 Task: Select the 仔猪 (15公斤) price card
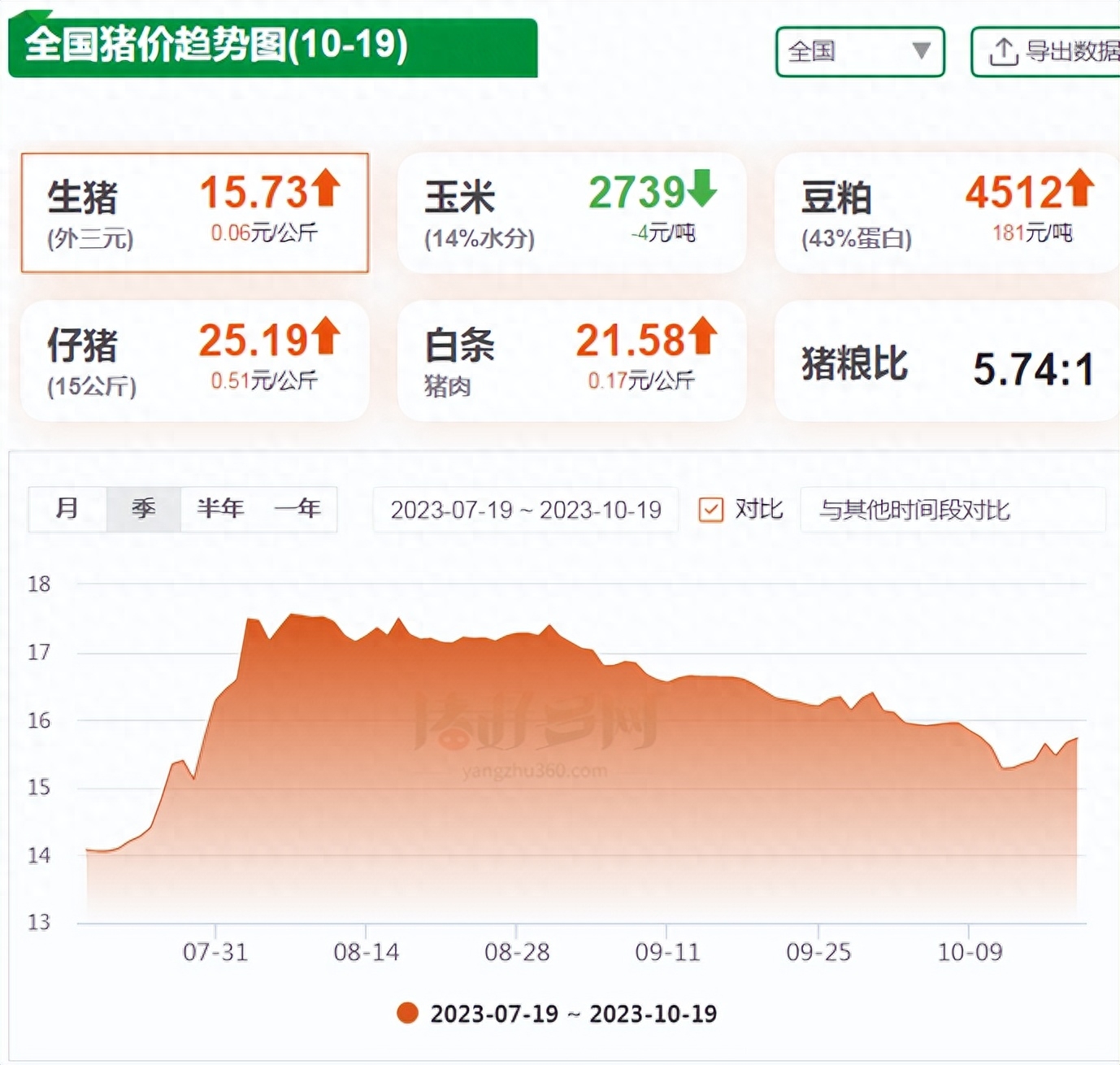pos(195,360)
